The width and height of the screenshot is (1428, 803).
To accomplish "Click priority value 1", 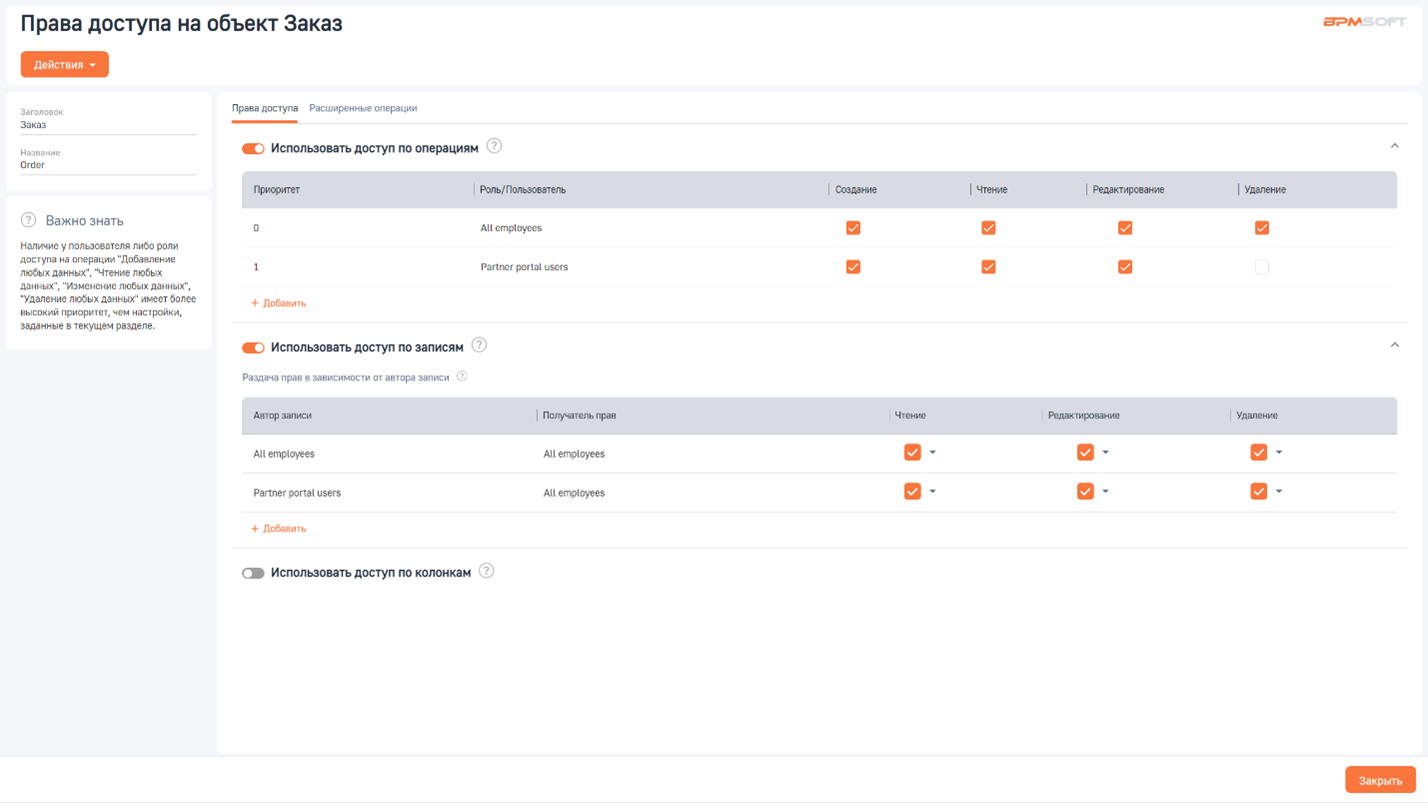I will pyautogui.click(x=256, y=267).
